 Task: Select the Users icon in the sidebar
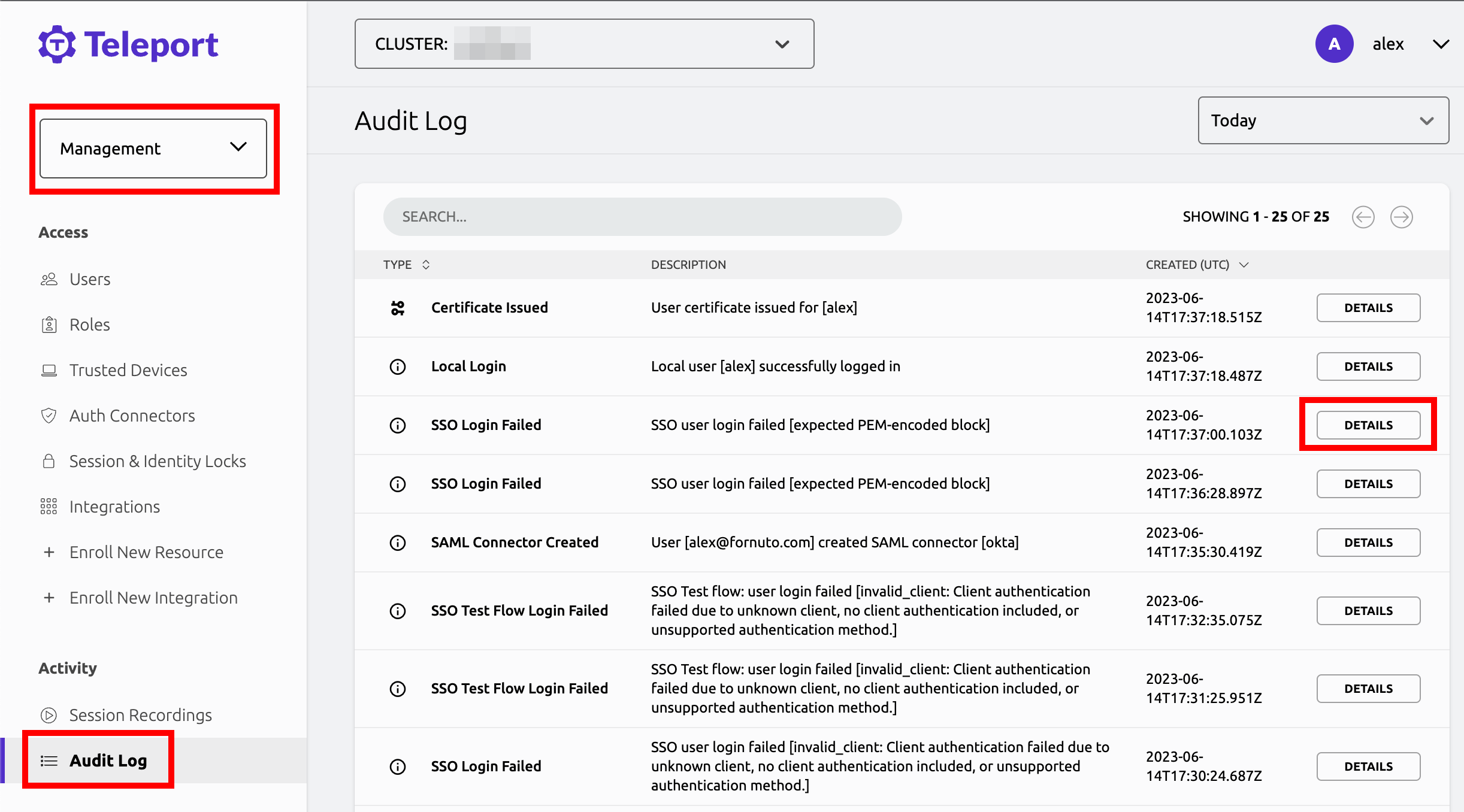pos(49,279)
